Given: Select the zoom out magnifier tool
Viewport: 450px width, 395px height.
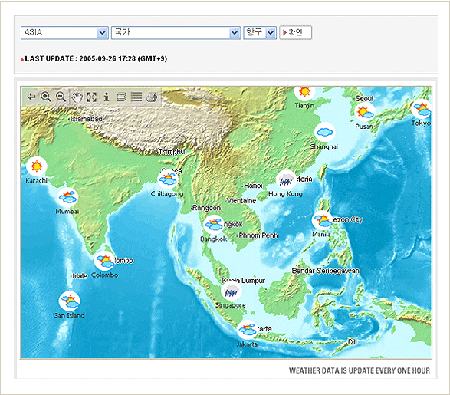Looking at the screenshot, I should click(x=61, y=97).
